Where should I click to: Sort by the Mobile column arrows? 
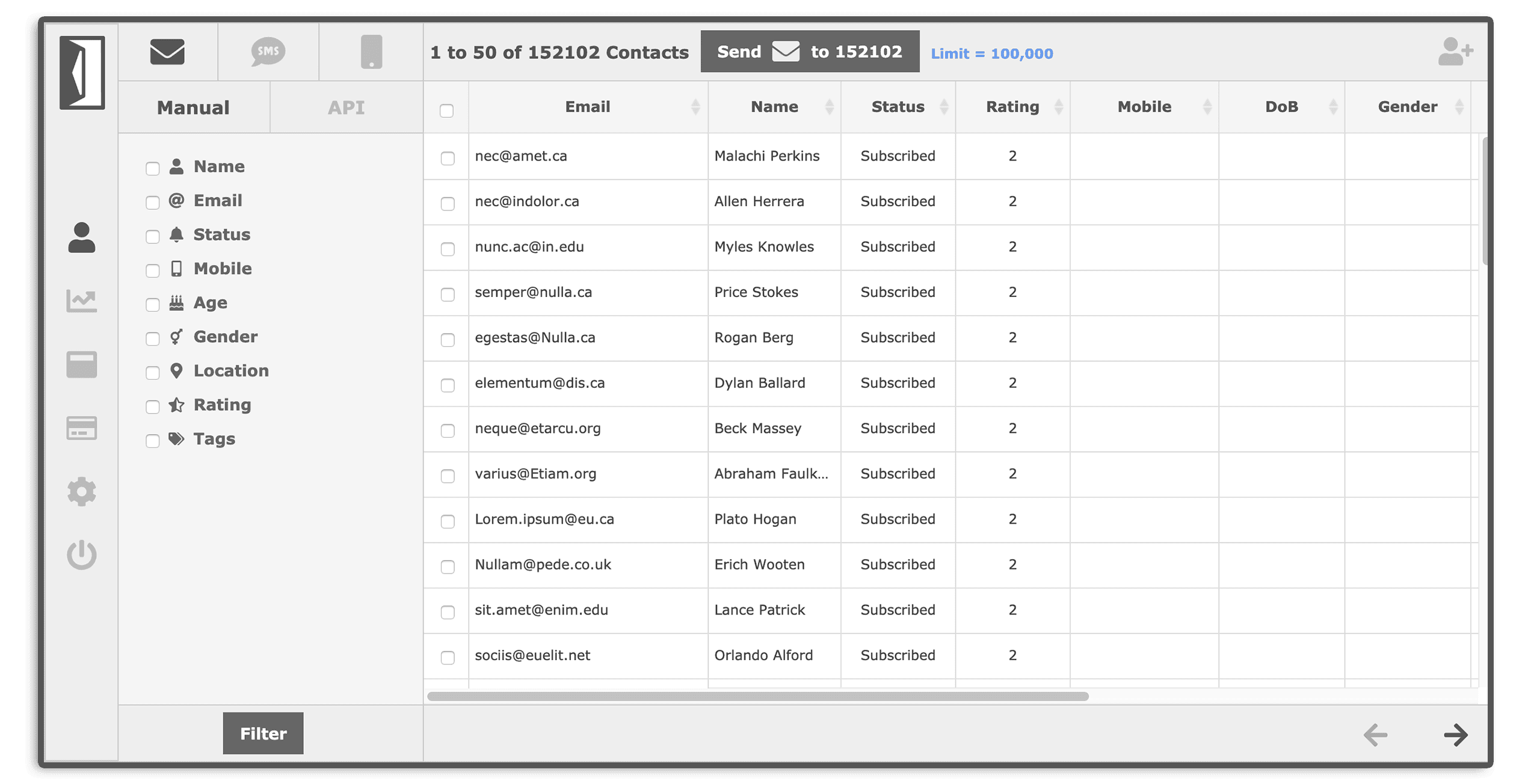1207,107
